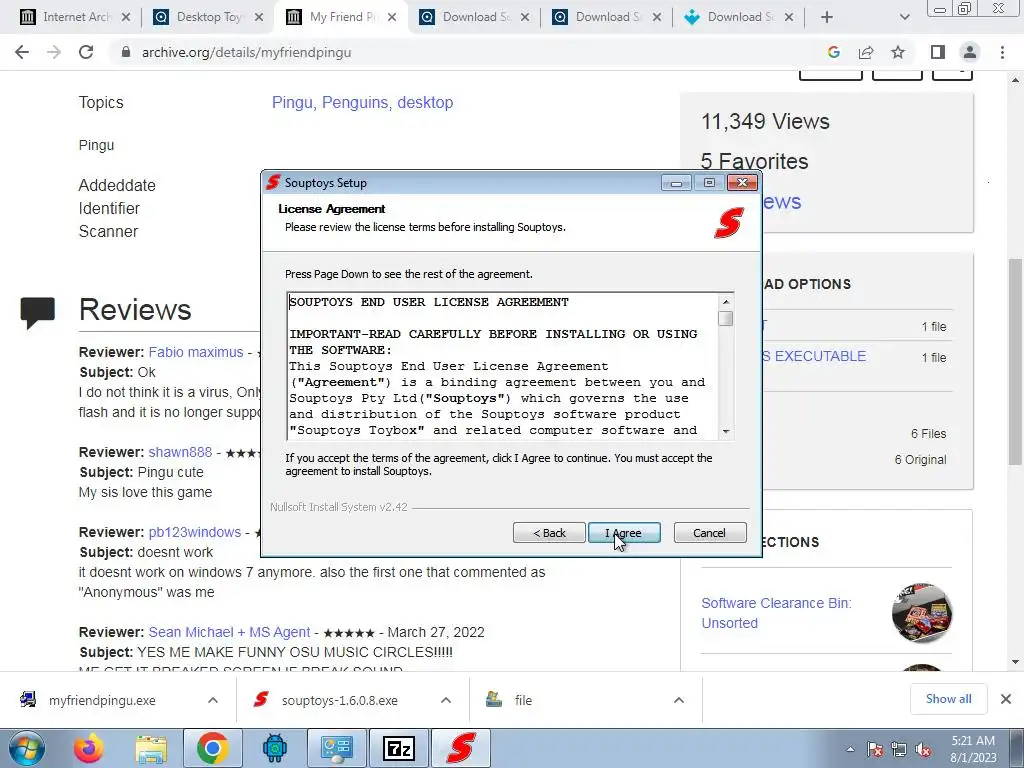Go back in Chrome
1024x768 pixels.
point(22,52)
